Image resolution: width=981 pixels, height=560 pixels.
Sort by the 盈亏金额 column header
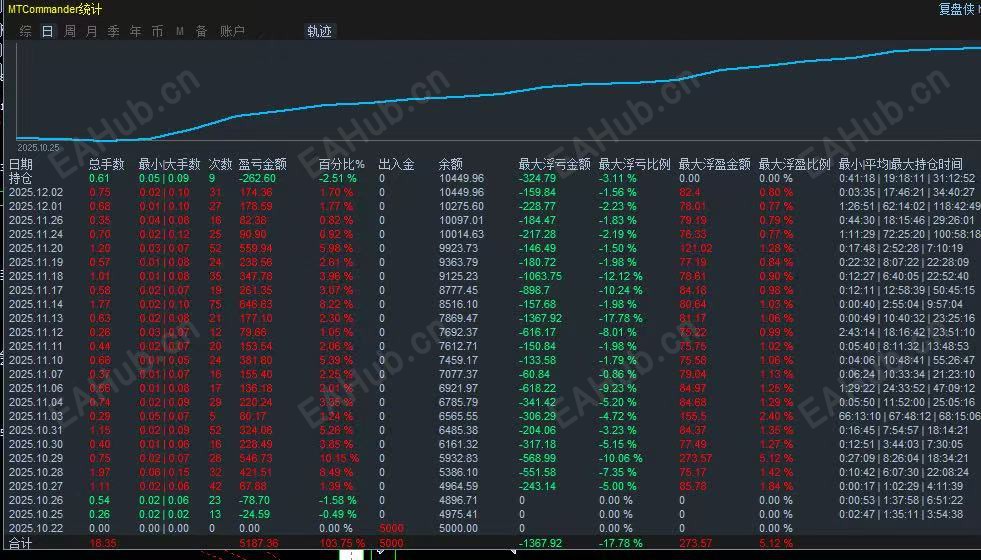tap(262, 164)
